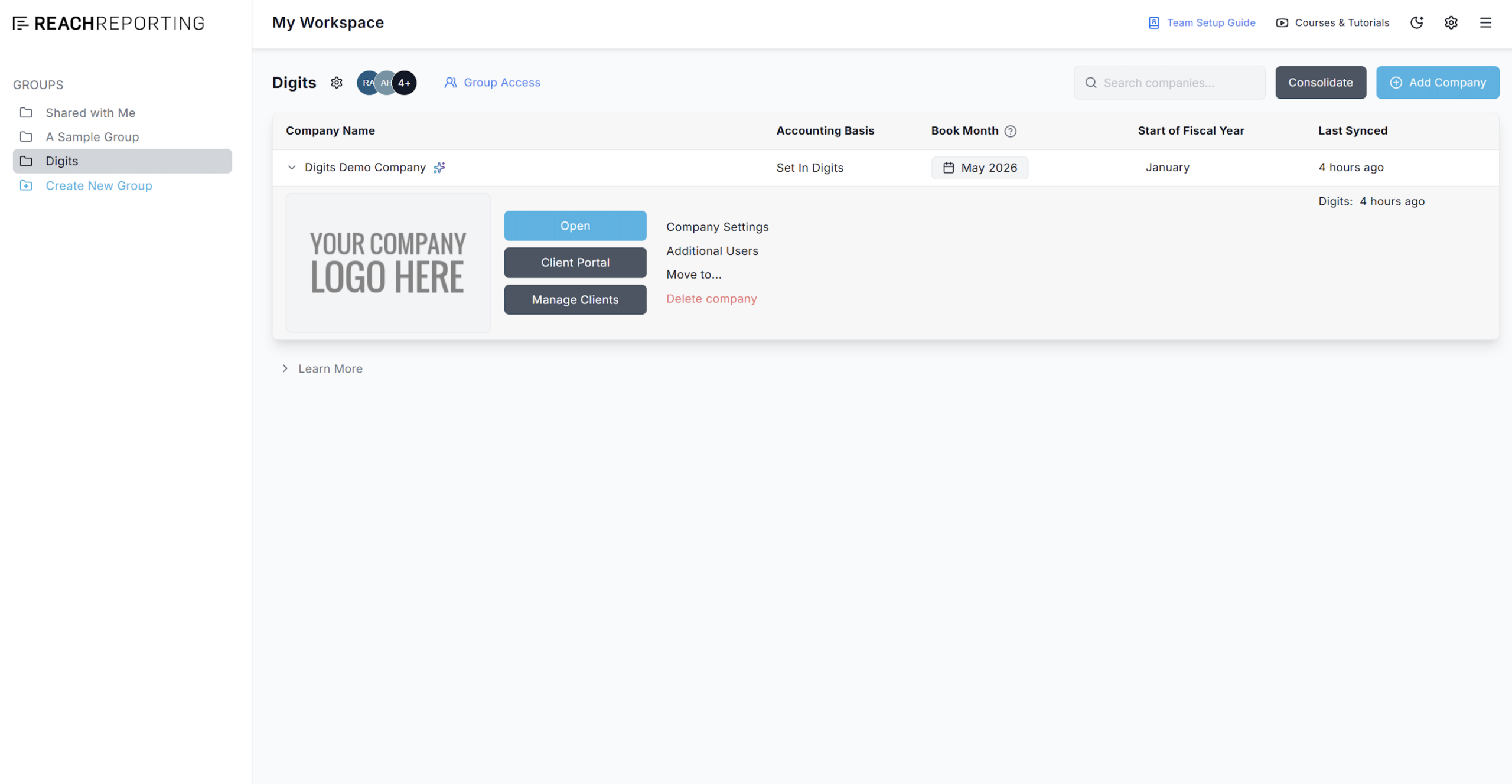The height and width of the screenshot is (784, 1512).
Task: Expand the Learn More section
Action: point(322,368)
